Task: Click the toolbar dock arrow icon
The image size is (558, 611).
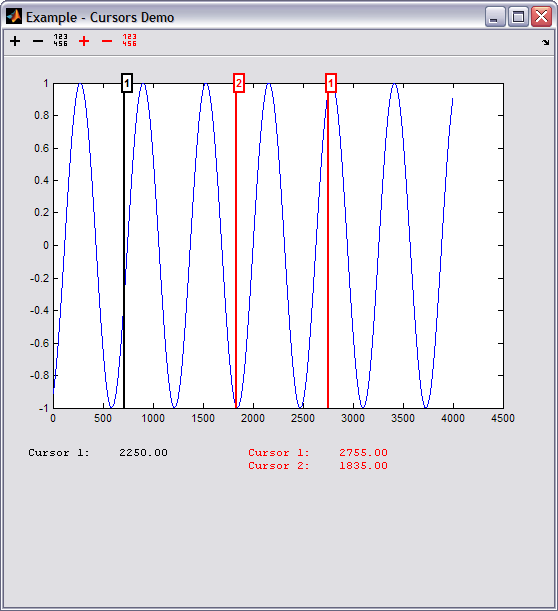Action: point(546,42)
